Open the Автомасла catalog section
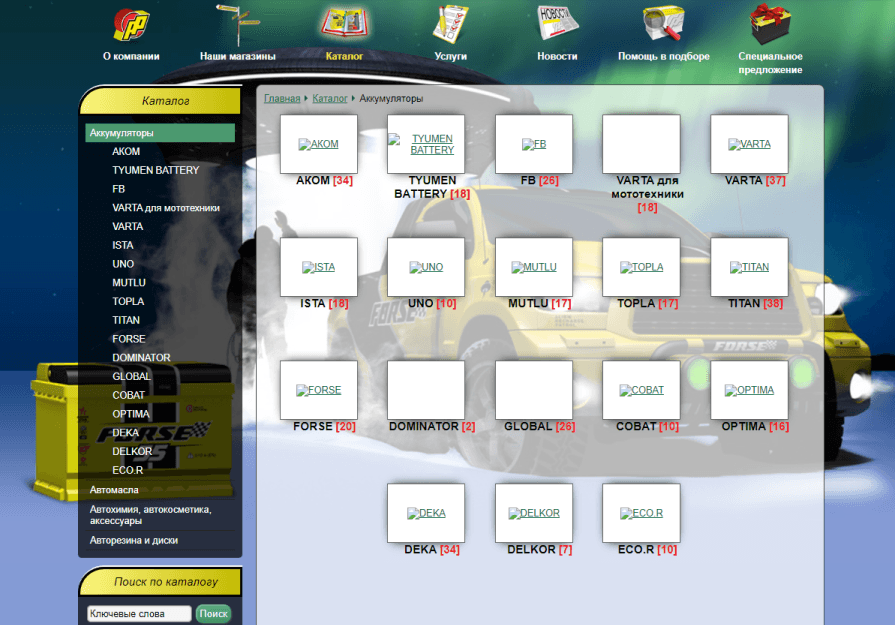 114,490
